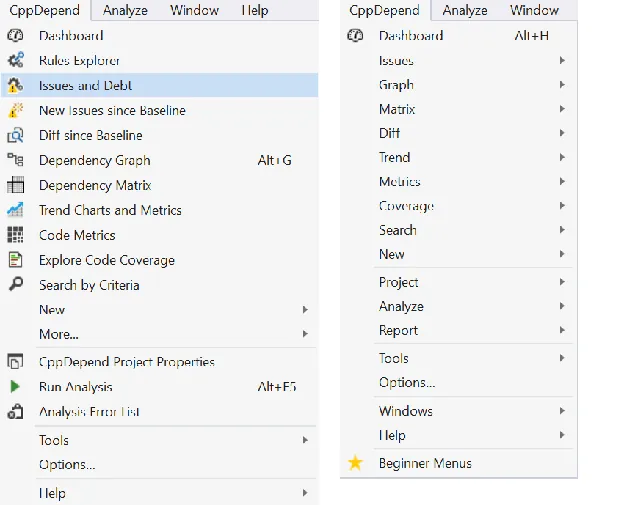The image size is (624, 505).
Task: Select Issues and Debt menu entry
Action: [160, 85]
